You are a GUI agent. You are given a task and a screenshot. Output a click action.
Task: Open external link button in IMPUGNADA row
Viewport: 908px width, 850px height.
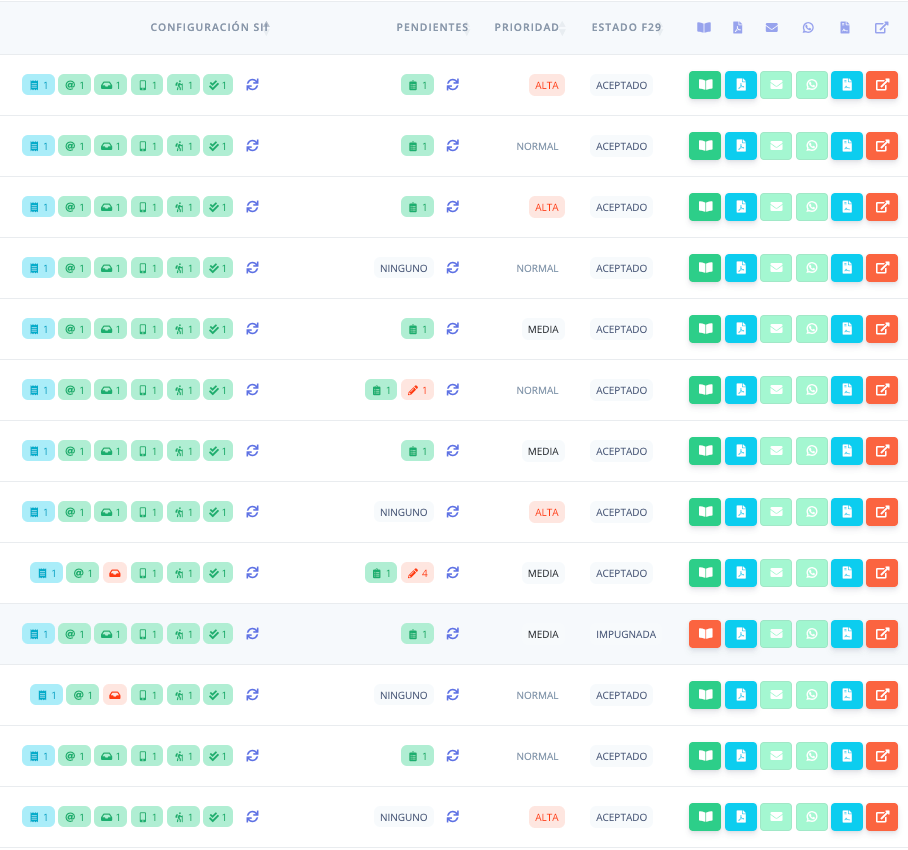coord(882,633)
